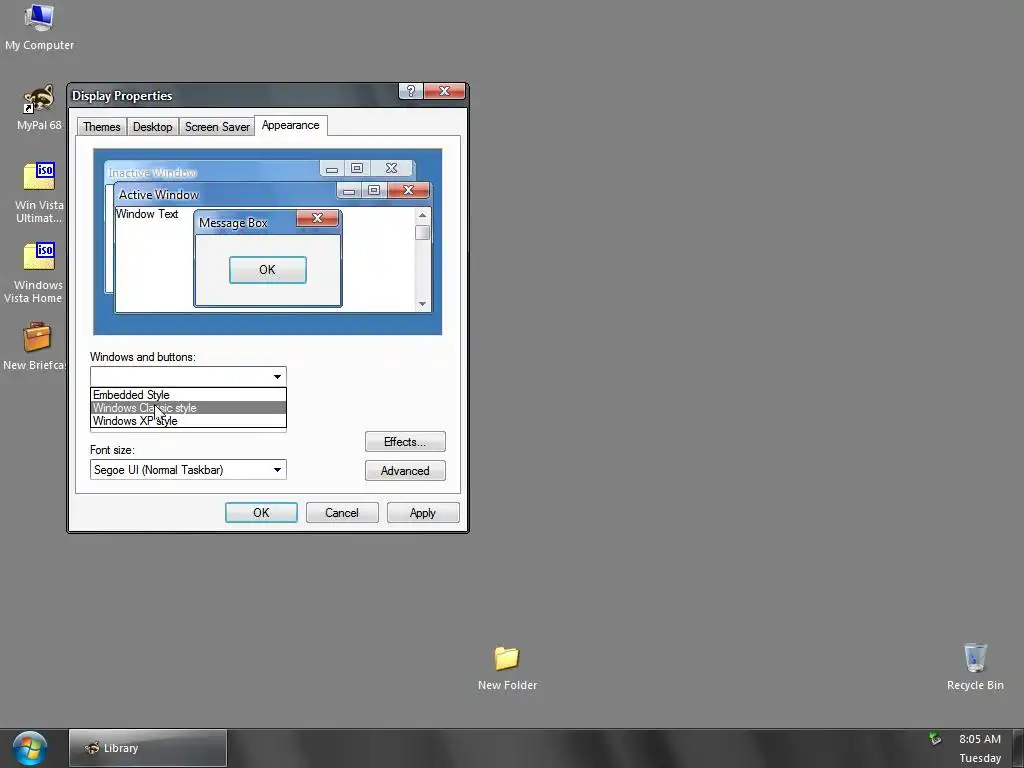This screenshot has height=768, width=1024.
Task: Choose Windows XP style option
Action: pyautogui.click(x=188, y=421)
